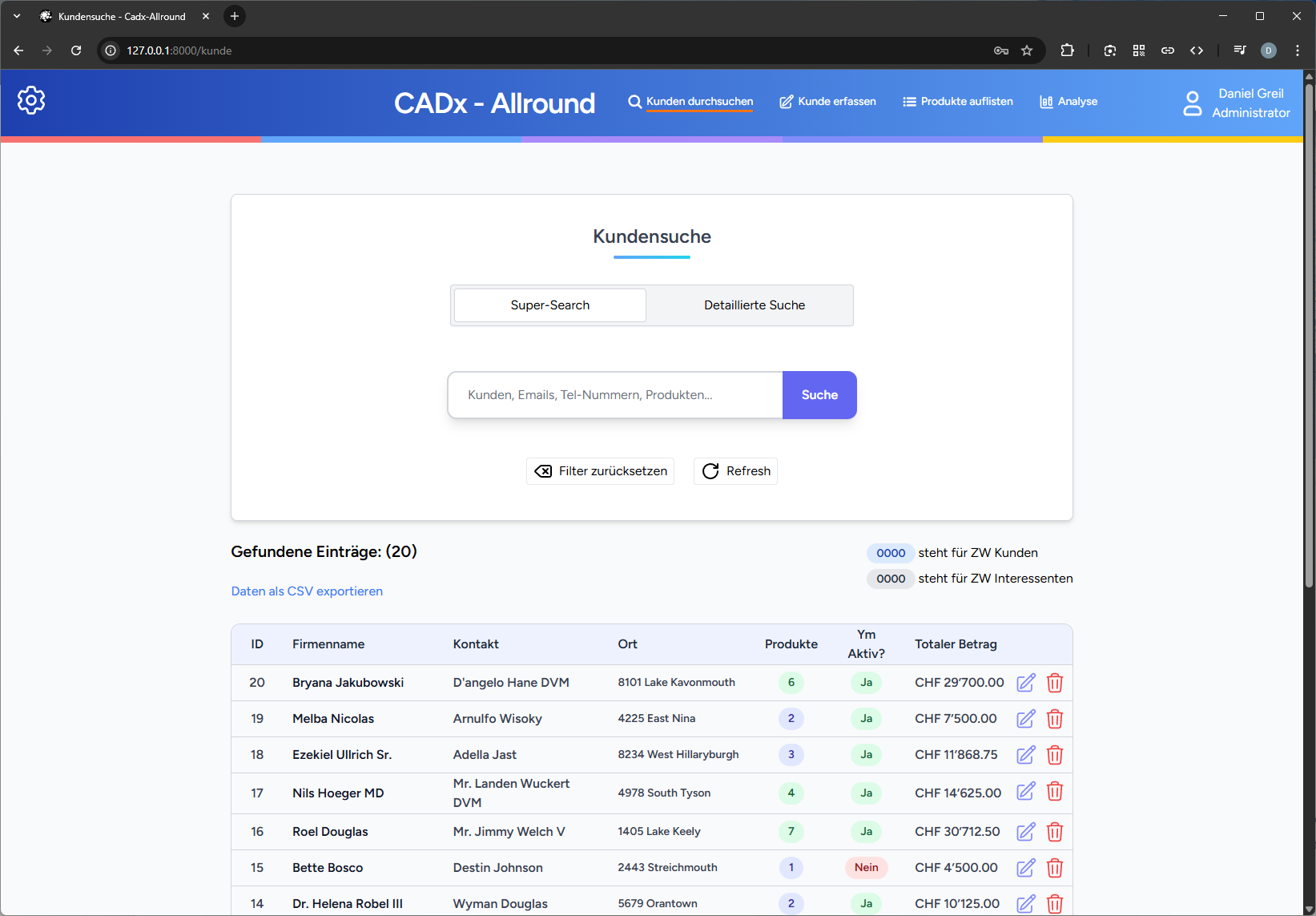Click Daten als CSV exportieren link

(x=307, y=591)
